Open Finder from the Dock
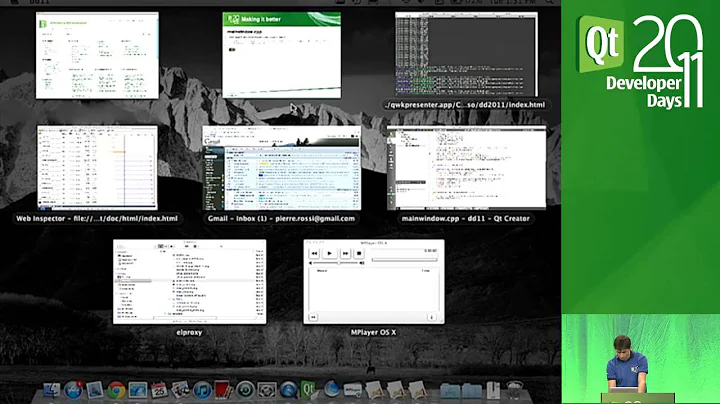 click(x=51, y=390)
